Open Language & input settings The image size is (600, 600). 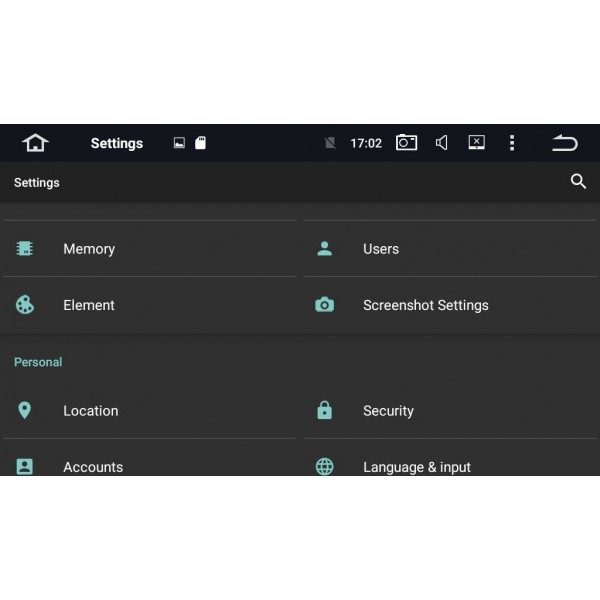[x=416, y=466]
